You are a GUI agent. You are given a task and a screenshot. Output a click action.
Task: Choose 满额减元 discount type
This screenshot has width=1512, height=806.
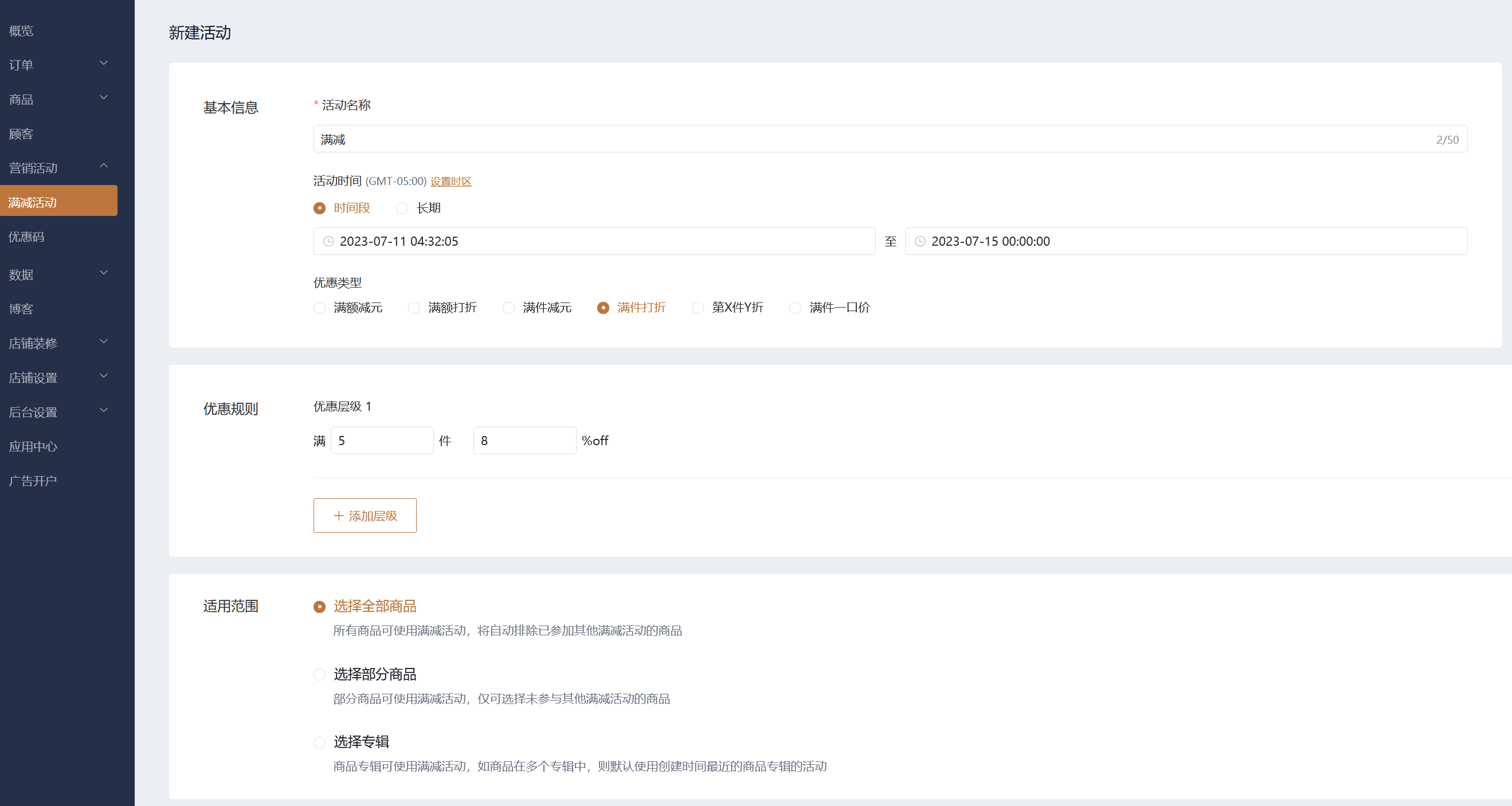tap(319, 308)
